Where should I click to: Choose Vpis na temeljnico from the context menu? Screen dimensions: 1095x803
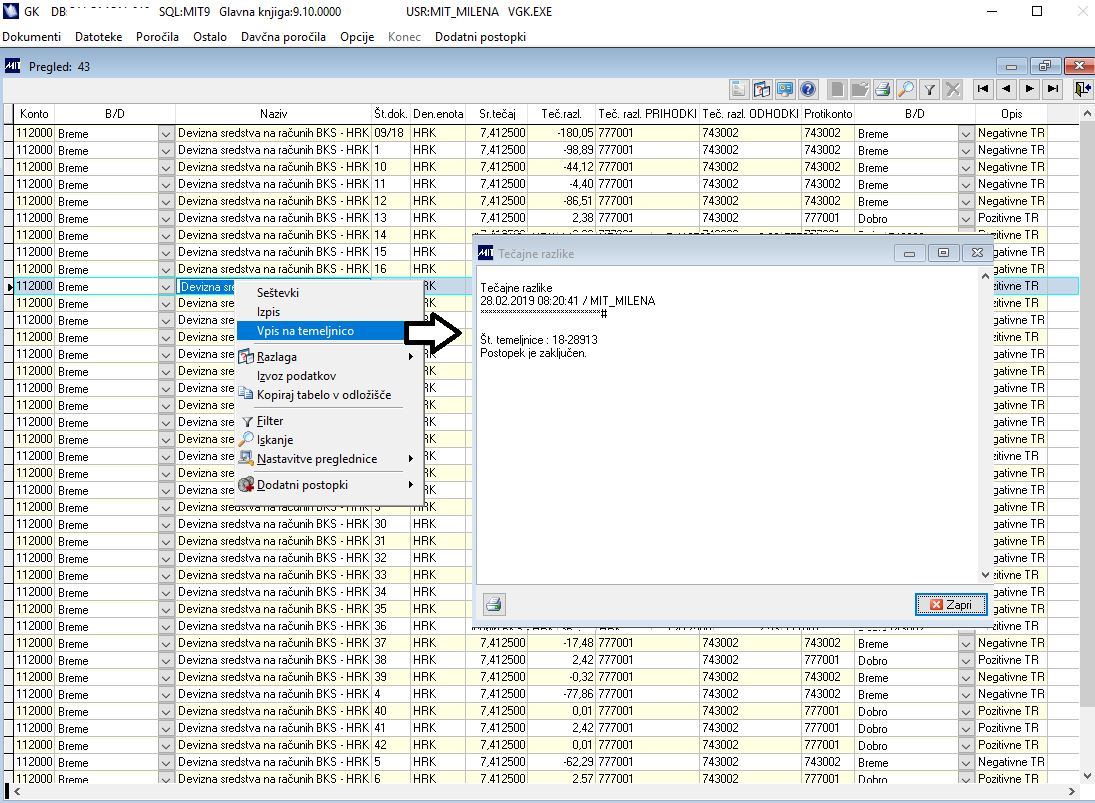coord(305,331)
